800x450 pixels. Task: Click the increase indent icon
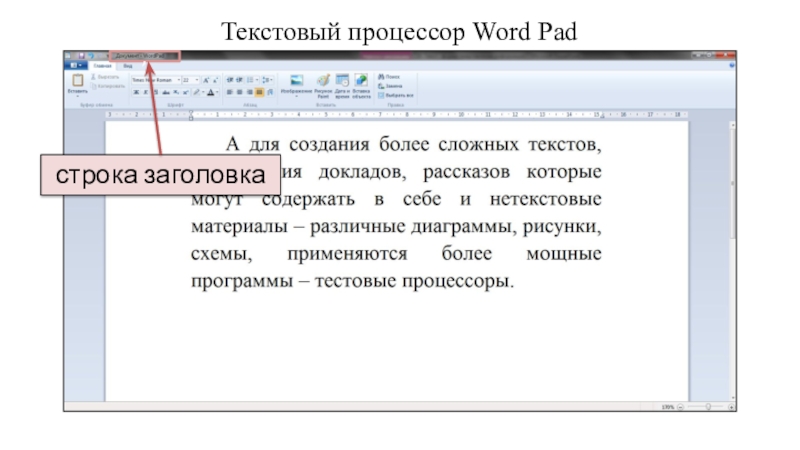239,80
